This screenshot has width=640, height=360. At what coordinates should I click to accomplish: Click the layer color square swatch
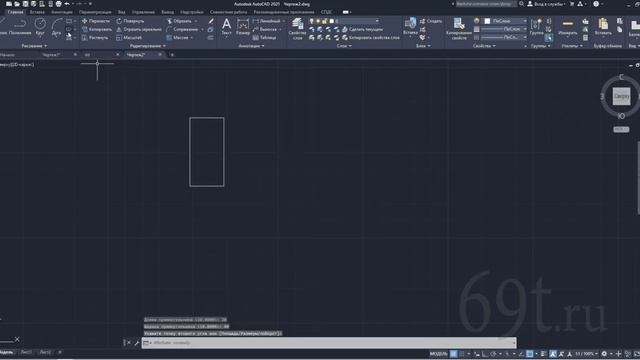point(332,21)
